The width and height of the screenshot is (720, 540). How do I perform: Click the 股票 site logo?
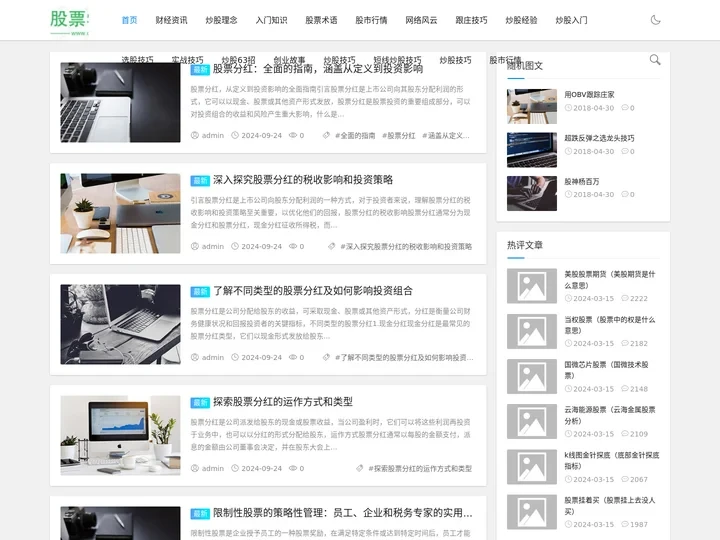coord(69,22)
